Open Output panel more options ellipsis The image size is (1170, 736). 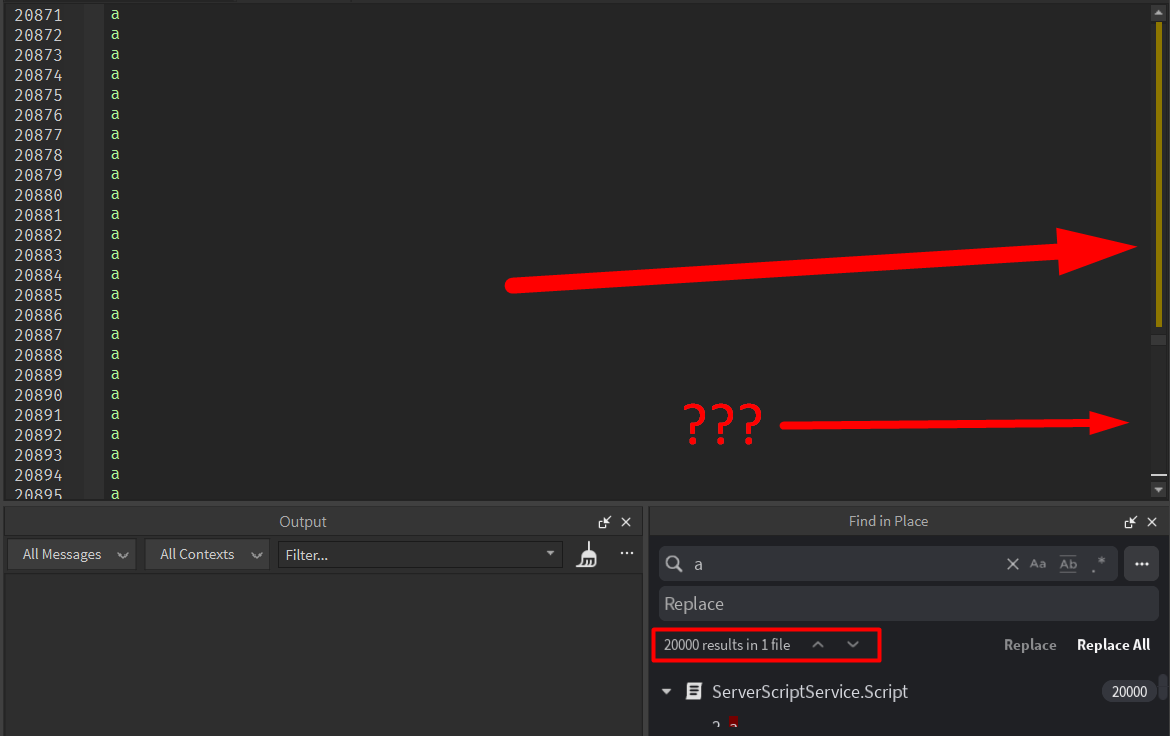point(627,553)
